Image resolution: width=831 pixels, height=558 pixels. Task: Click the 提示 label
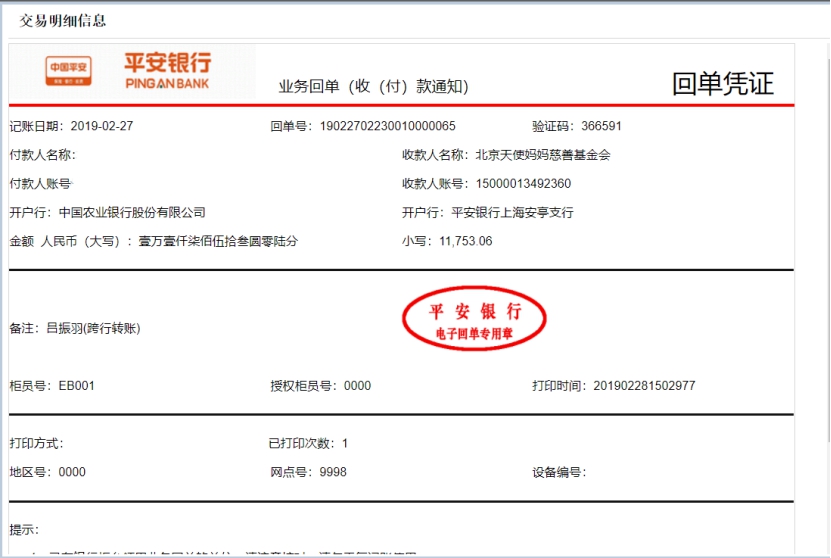tap(24, 530)
